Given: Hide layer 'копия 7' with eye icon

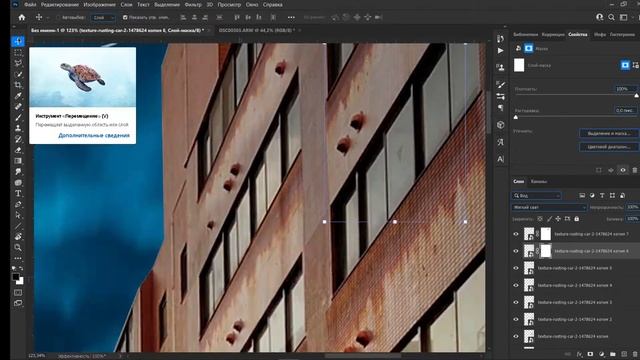Looking at the screenshot, I should [x=516, y=234].
